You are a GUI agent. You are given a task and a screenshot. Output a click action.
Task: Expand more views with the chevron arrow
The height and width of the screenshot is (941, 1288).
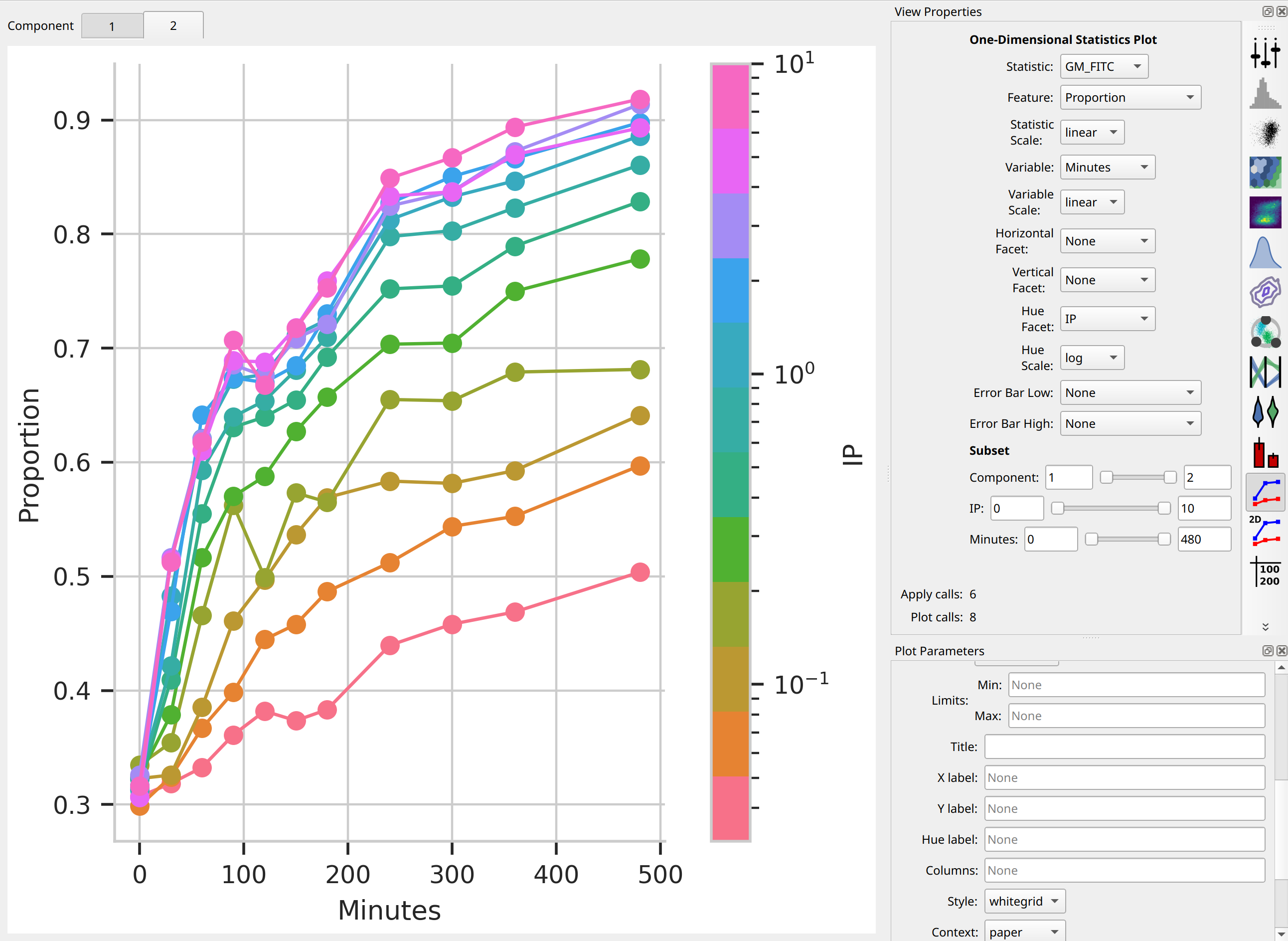click(x=1265, y=626)
